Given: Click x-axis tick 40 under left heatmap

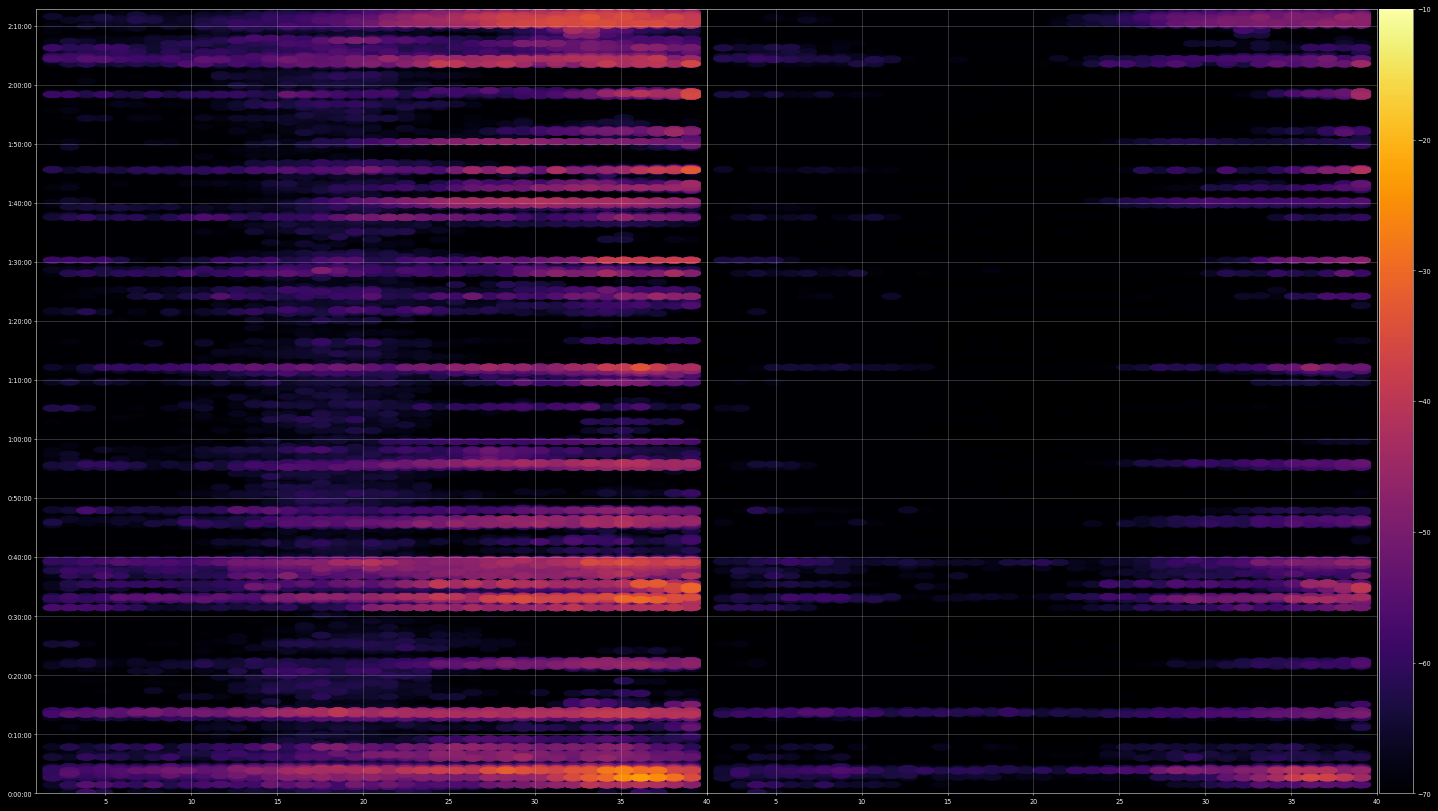Looking at the screenshot, I should (x=707, y=802).
